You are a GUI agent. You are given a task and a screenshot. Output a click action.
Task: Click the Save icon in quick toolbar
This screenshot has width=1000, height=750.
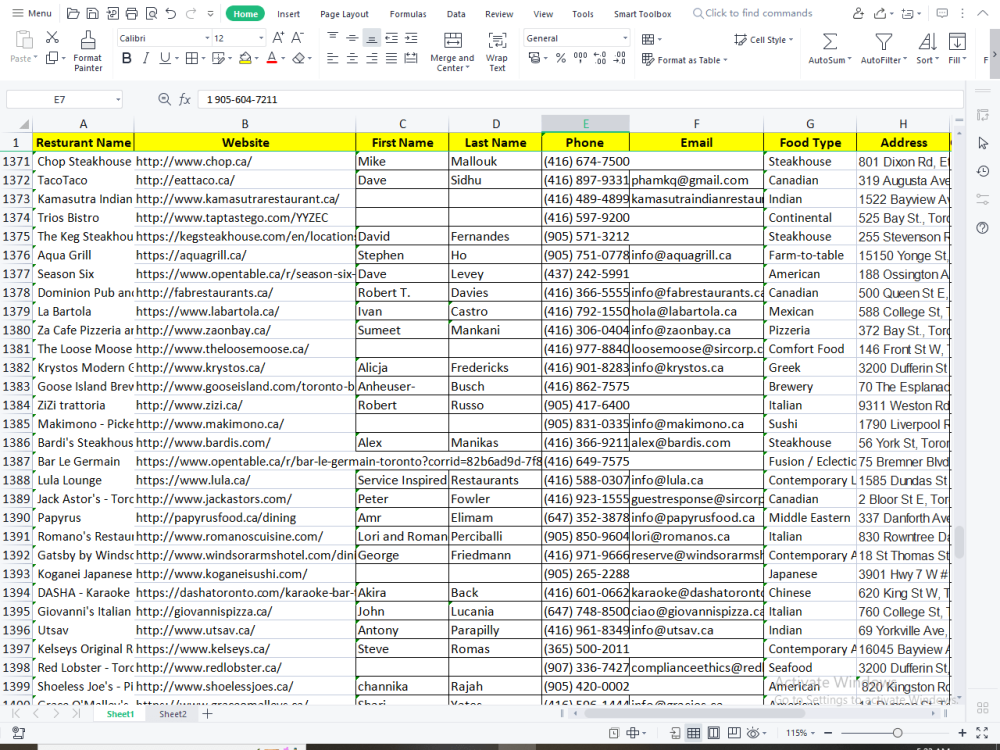(92, 13)
